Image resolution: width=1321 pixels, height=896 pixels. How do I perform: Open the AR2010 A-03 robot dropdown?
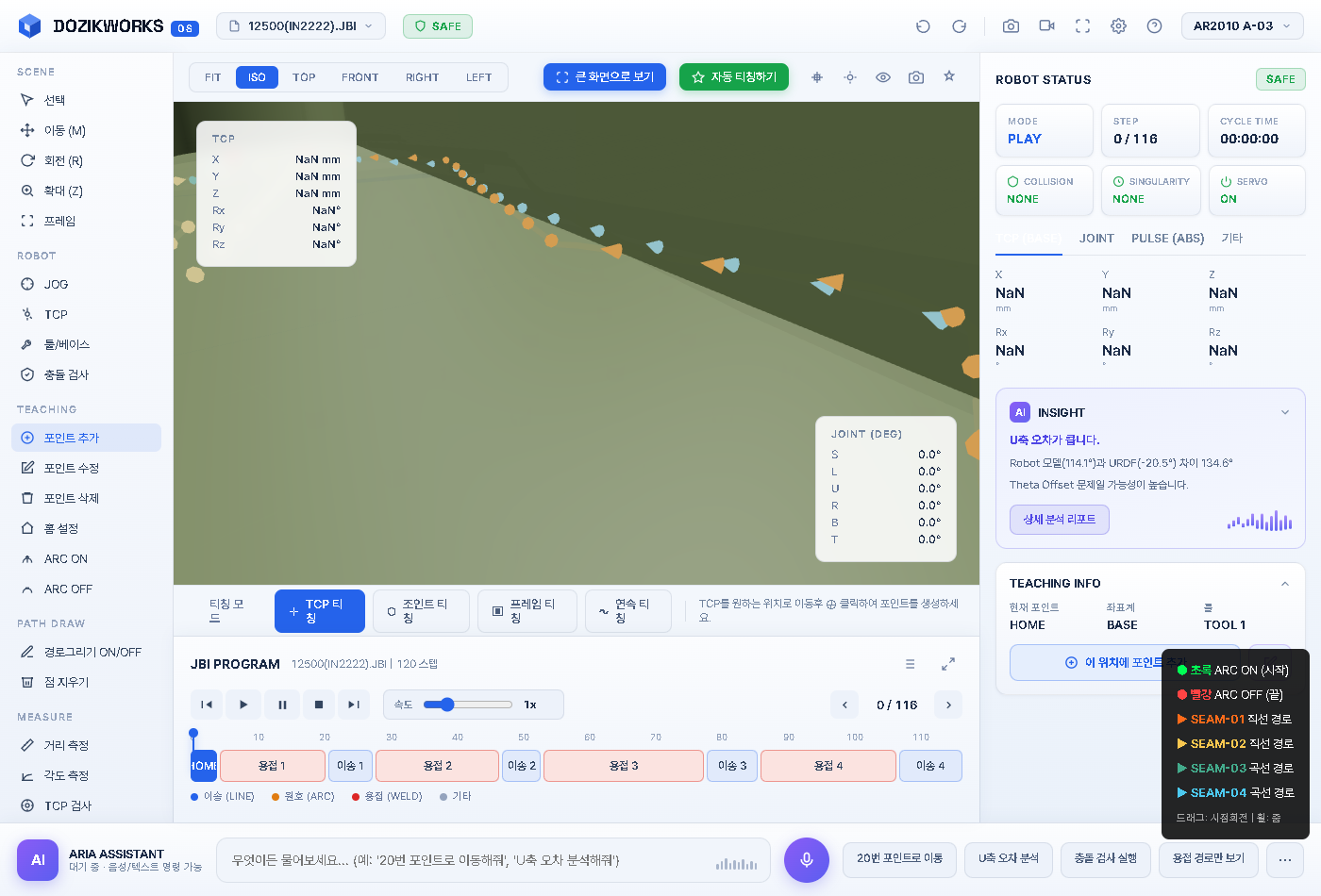click(x=1243, y=26)
